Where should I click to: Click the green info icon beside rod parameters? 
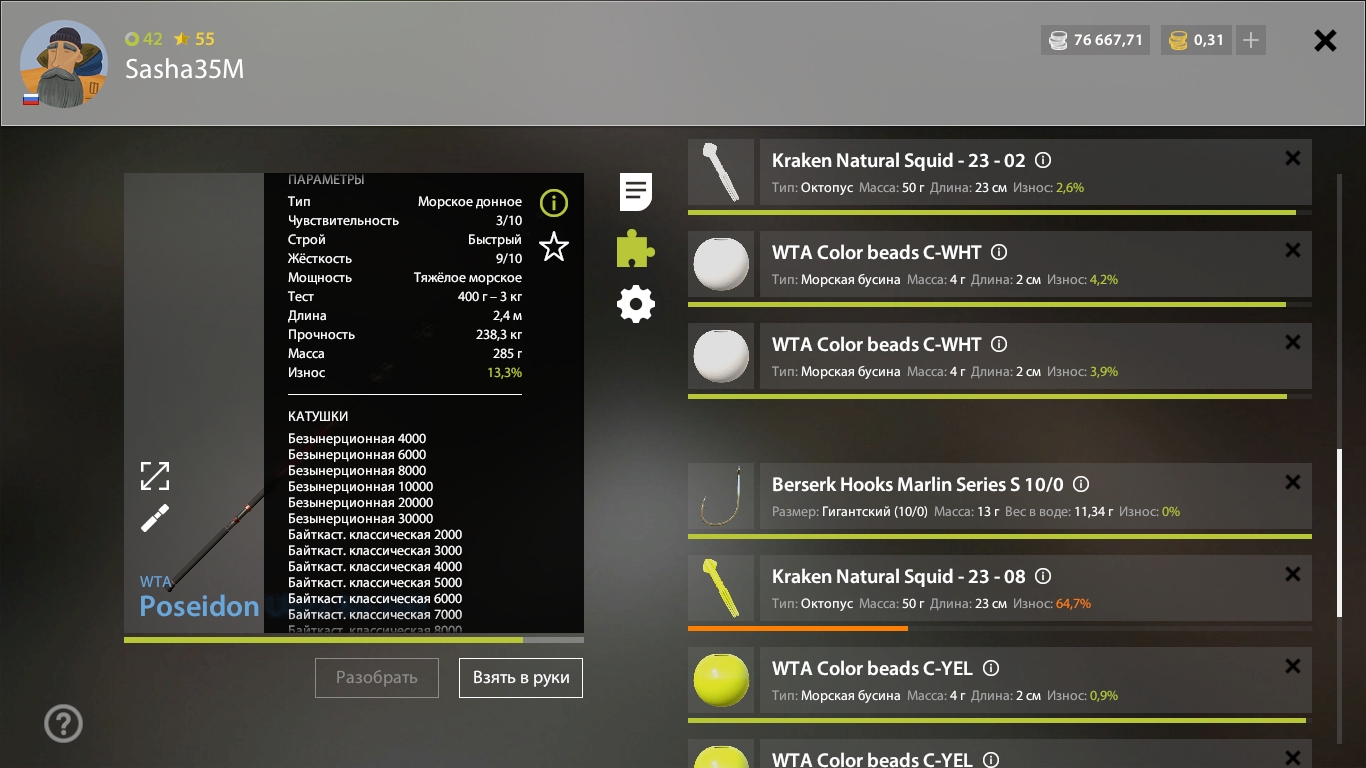[x=553, y=204]
